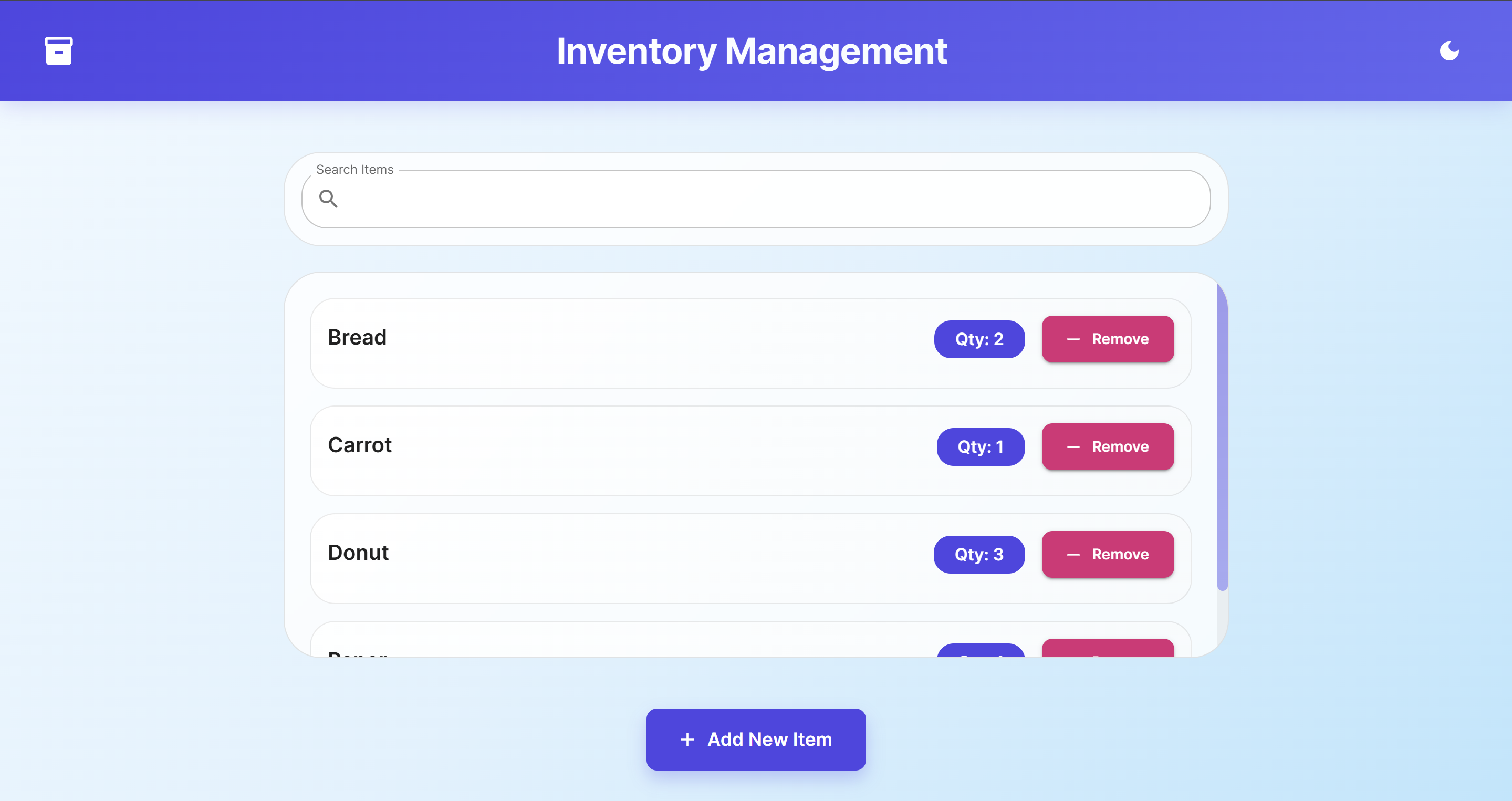Click the minus icon on Bread's Remove button

point(1073,339)
